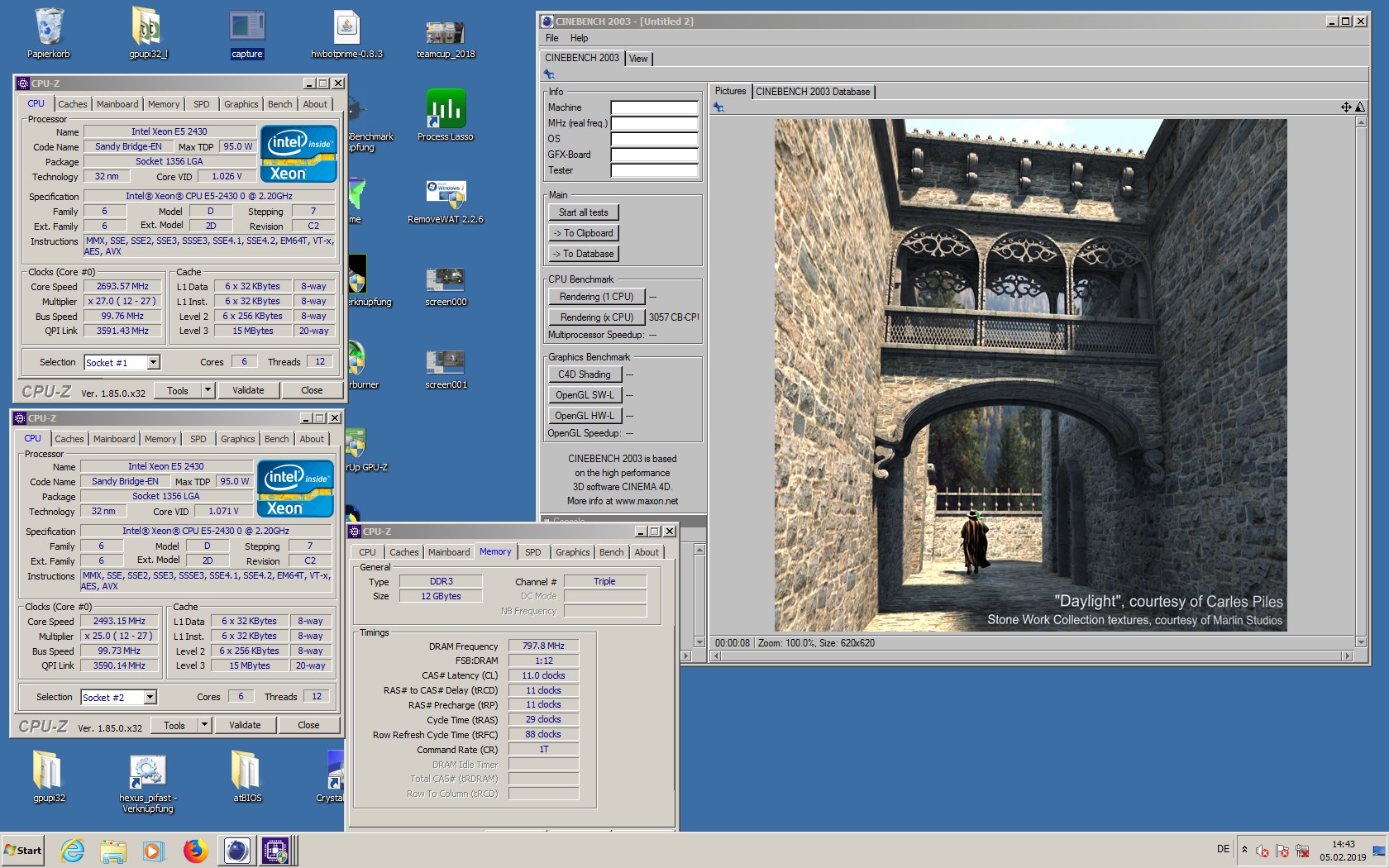Open the hwbotprime-0.8.3 desktop icon

tap(346, 33)
